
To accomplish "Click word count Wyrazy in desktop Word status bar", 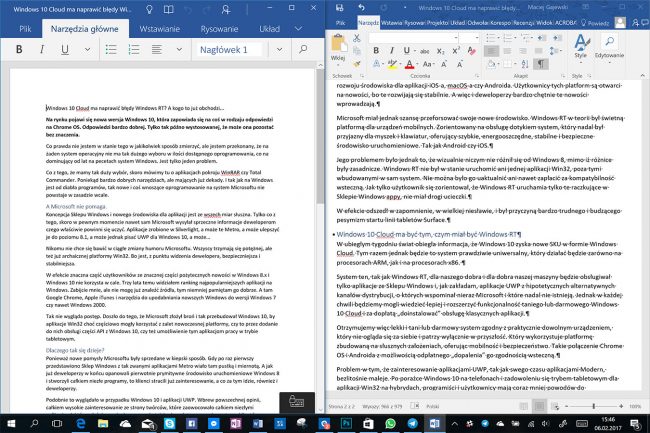I will point(382,406).
